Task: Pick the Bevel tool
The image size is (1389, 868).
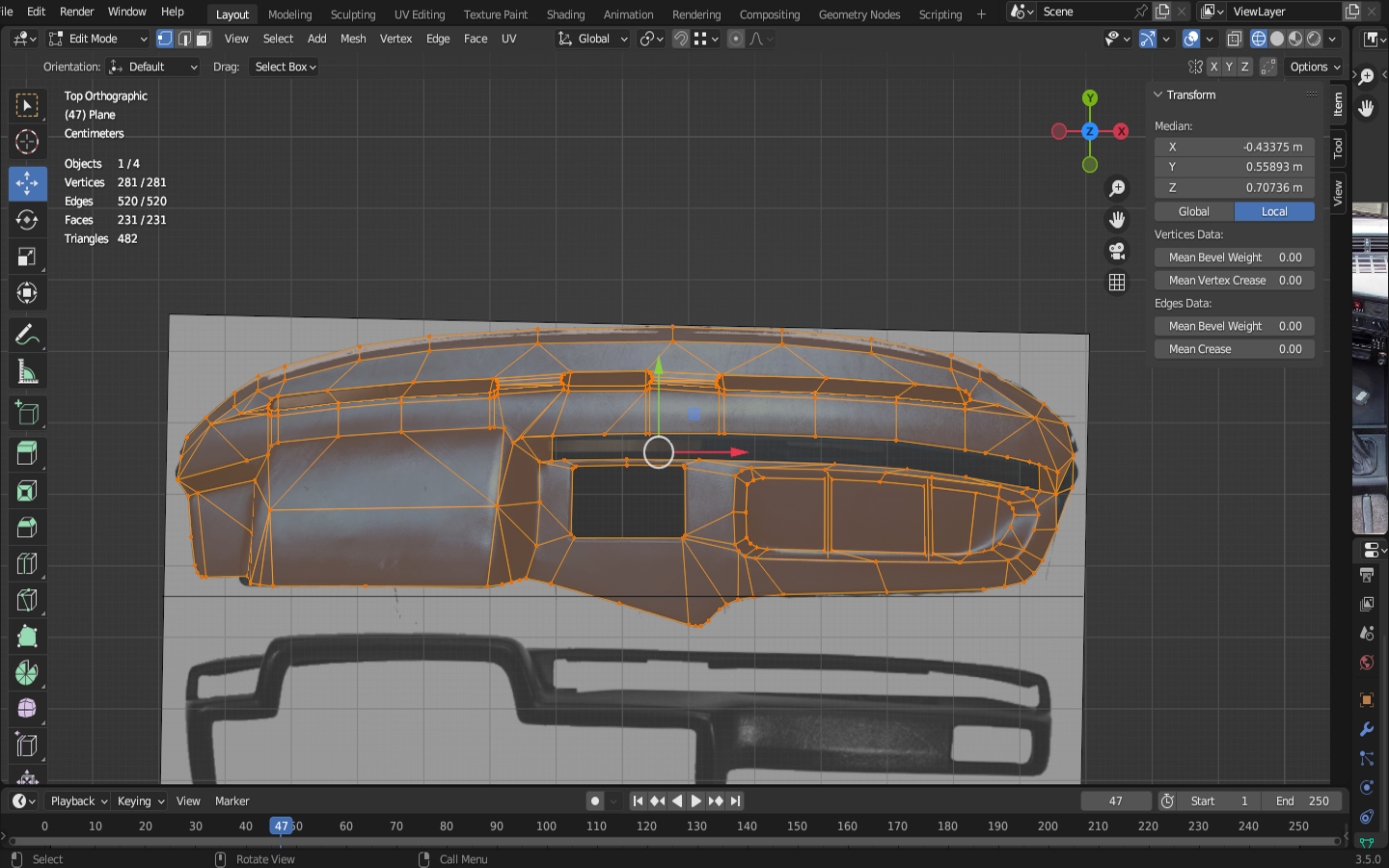Action: coord(27,528)
